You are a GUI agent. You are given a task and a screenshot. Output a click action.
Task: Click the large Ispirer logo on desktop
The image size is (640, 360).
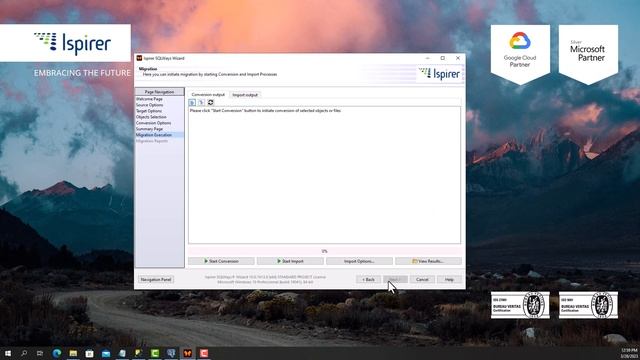click(x=72, y=43)
